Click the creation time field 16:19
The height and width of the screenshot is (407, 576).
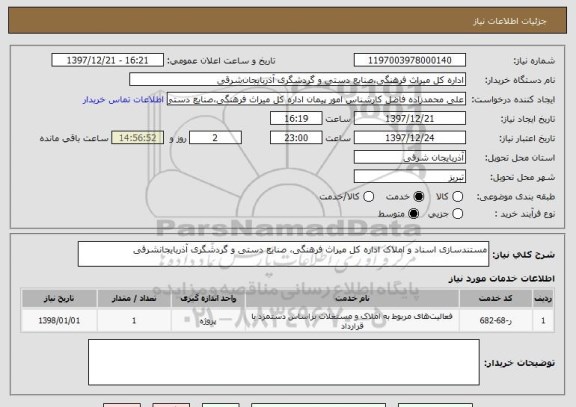coord(296,119)
